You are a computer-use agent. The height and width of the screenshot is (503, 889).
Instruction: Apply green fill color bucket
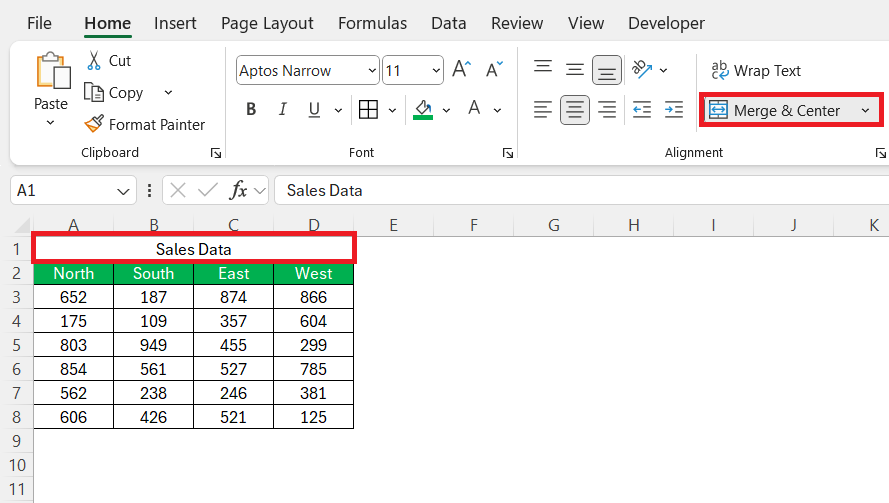424,109
